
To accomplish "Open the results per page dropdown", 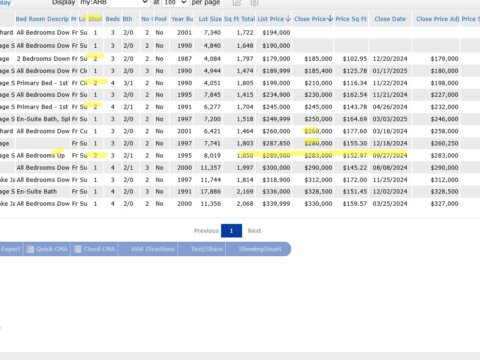I will click(x=175, y=3).
